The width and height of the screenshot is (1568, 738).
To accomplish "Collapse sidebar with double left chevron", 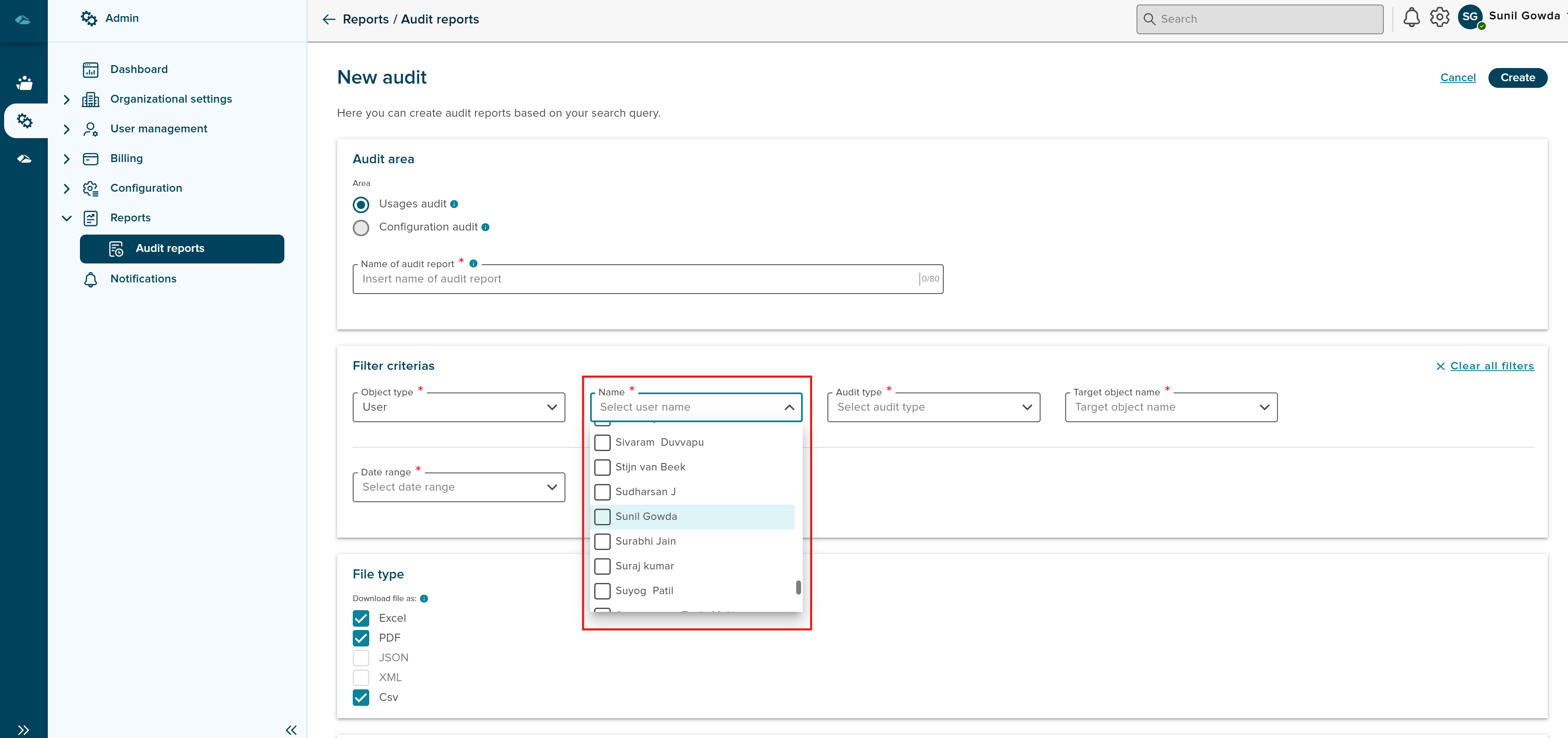I will 291,729.
